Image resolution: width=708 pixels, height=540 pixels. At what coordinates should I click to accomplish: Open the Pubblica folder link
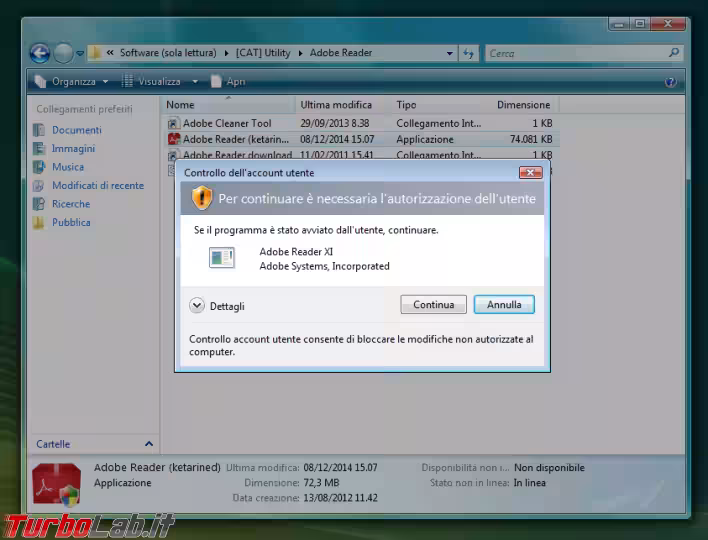tap(71, 222)
